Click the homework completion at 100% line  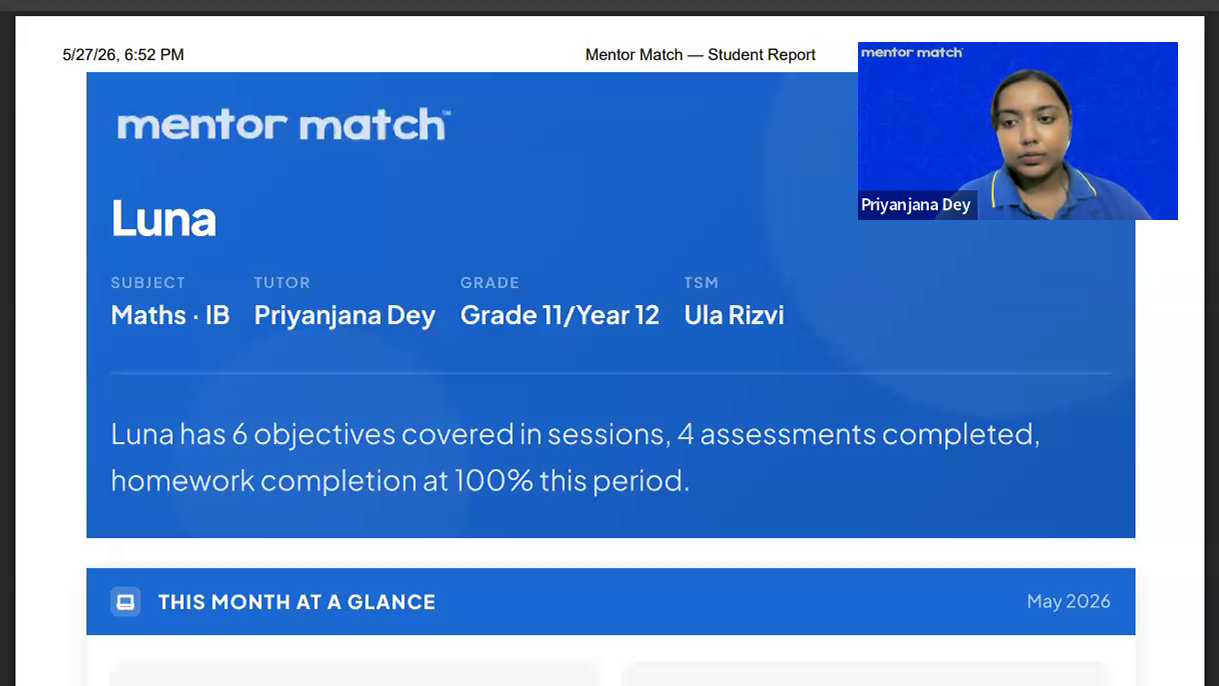point(400,481)
